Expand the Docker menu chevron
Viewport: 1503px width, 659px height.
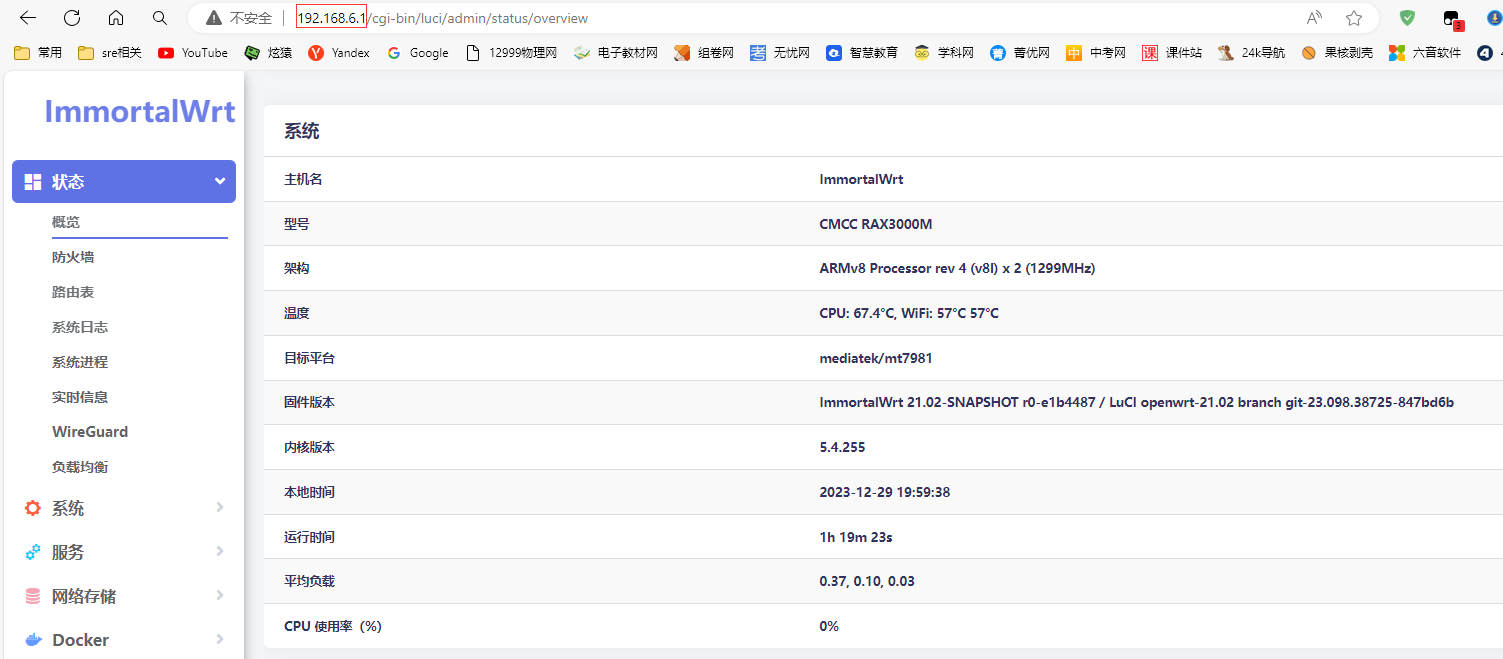point(219,639)
